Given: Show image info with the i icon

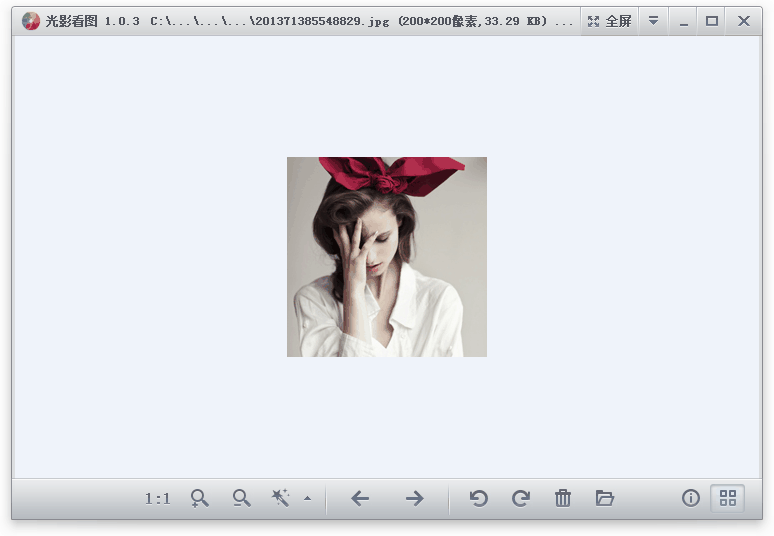Looking at the screenshot, I should click(x=691, y=498).
